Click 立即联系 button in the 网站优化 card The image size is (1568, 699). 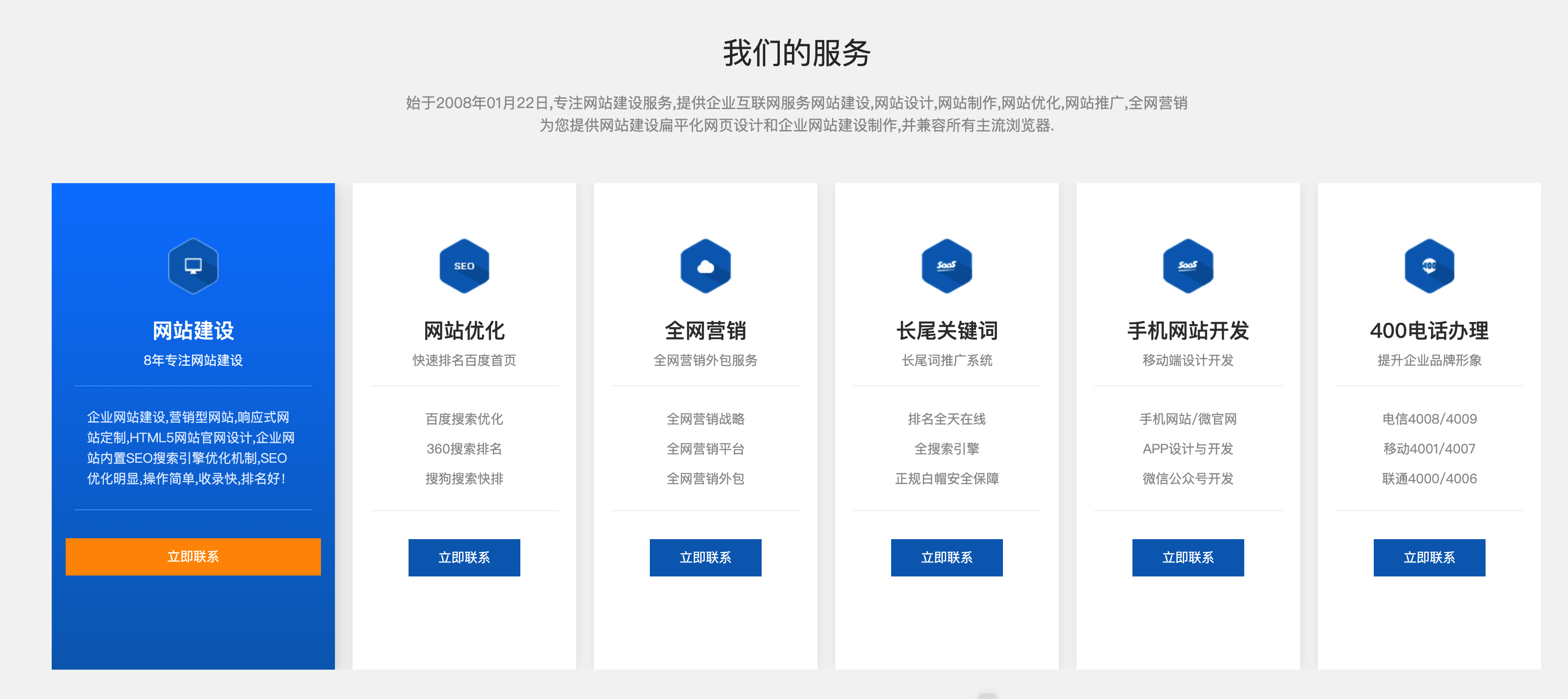464,558
